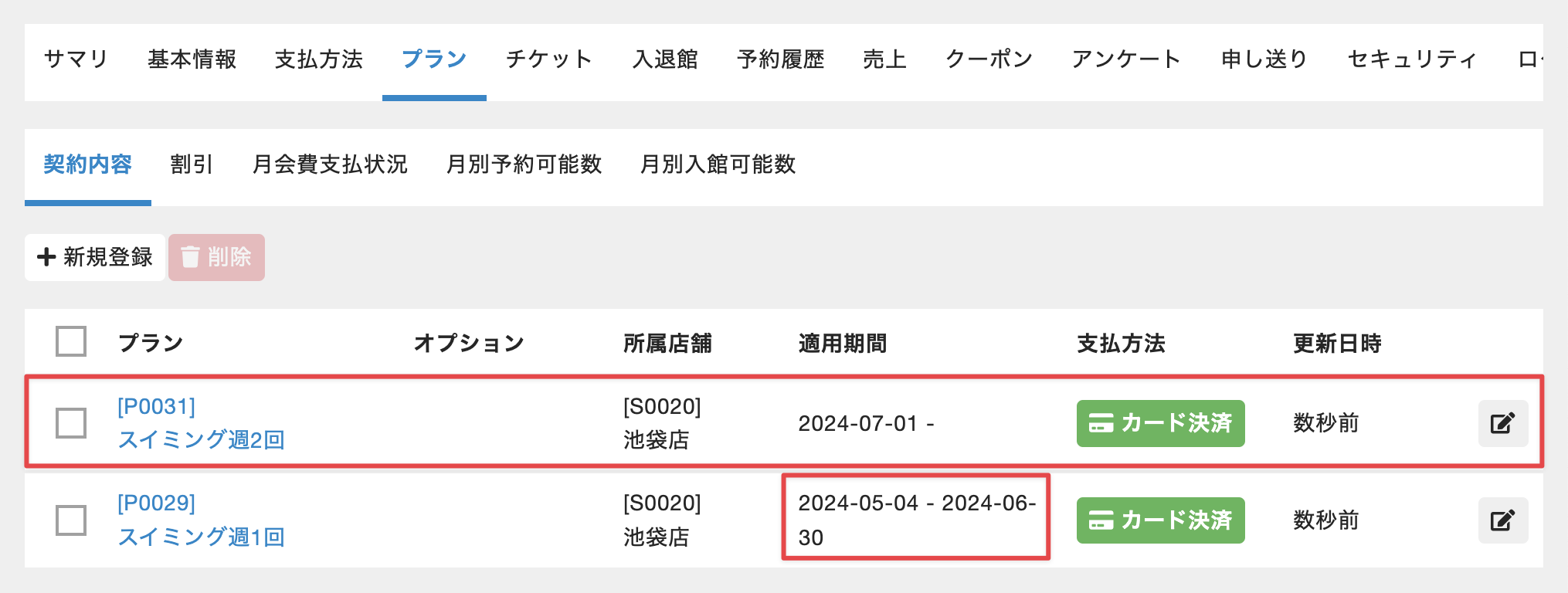The height and width of the screenshot is (593, 1568).
Task: Open the [P0031] スイミング週2回 plan link
Action: 201,423
